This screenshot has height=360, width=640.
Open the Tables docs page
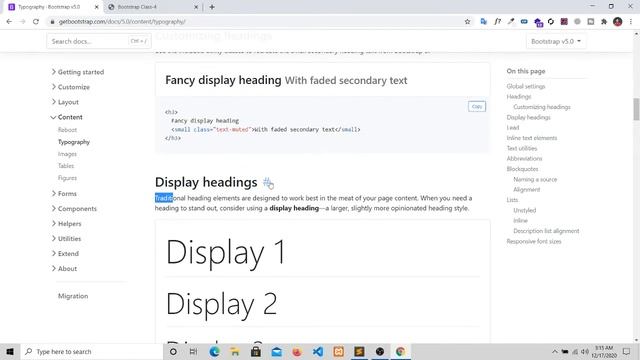pyautogui.click(x=66, y=166)
